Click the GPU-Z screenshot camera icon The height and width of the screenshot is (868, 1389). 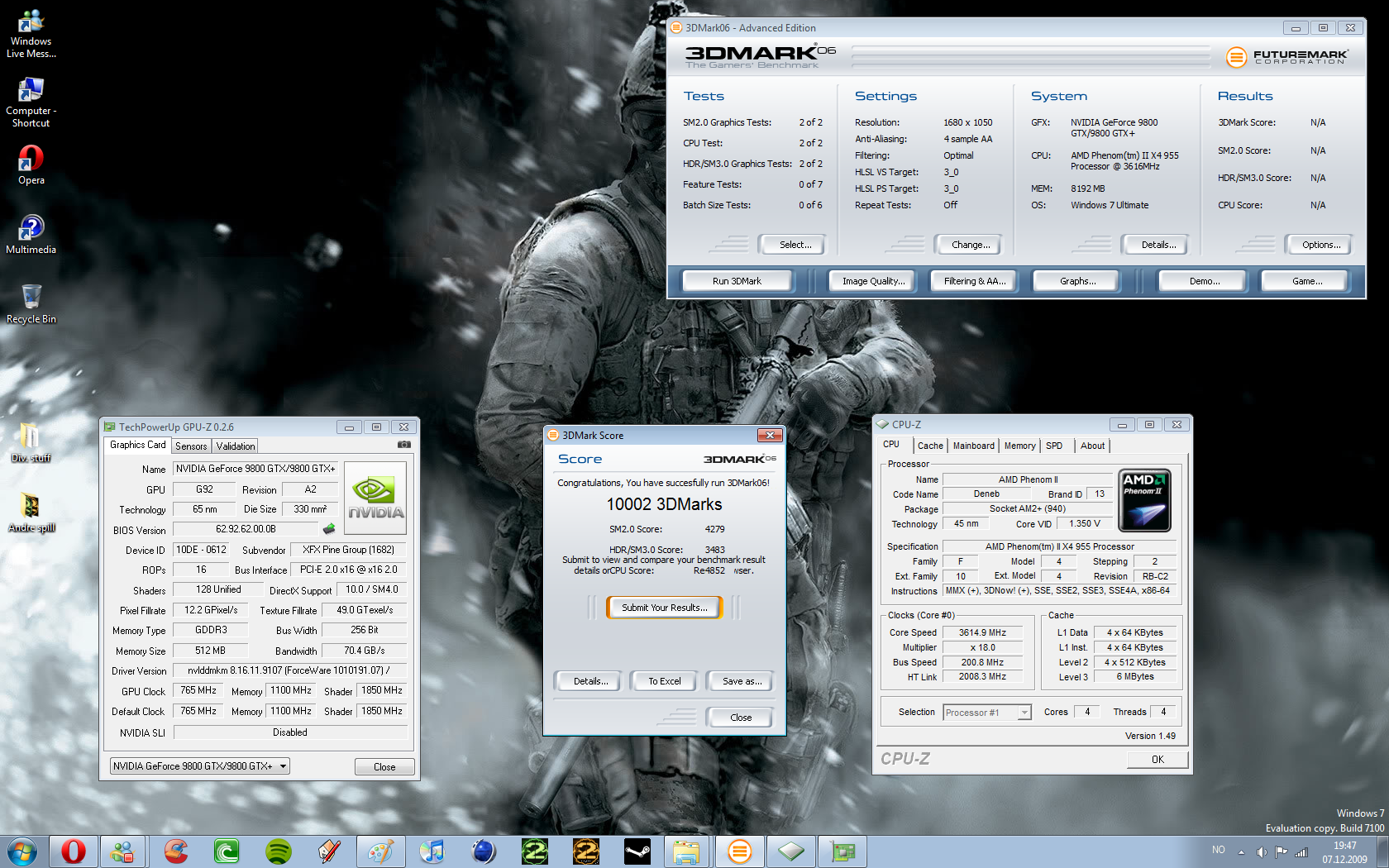coord(403,445)
